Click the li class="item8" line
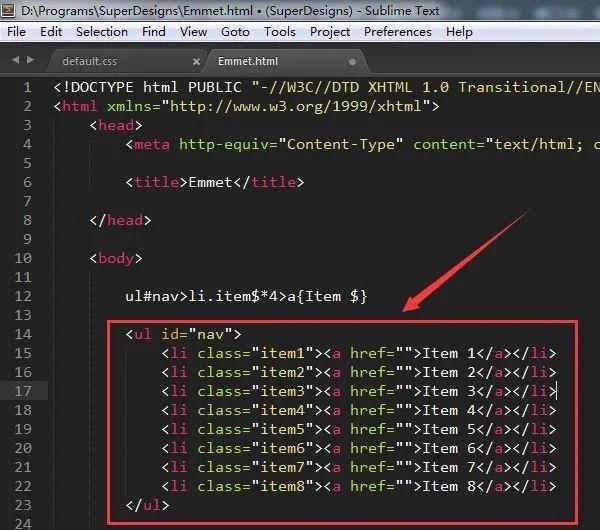The height and width of the screenshot is (530, 600). [359, 486]
